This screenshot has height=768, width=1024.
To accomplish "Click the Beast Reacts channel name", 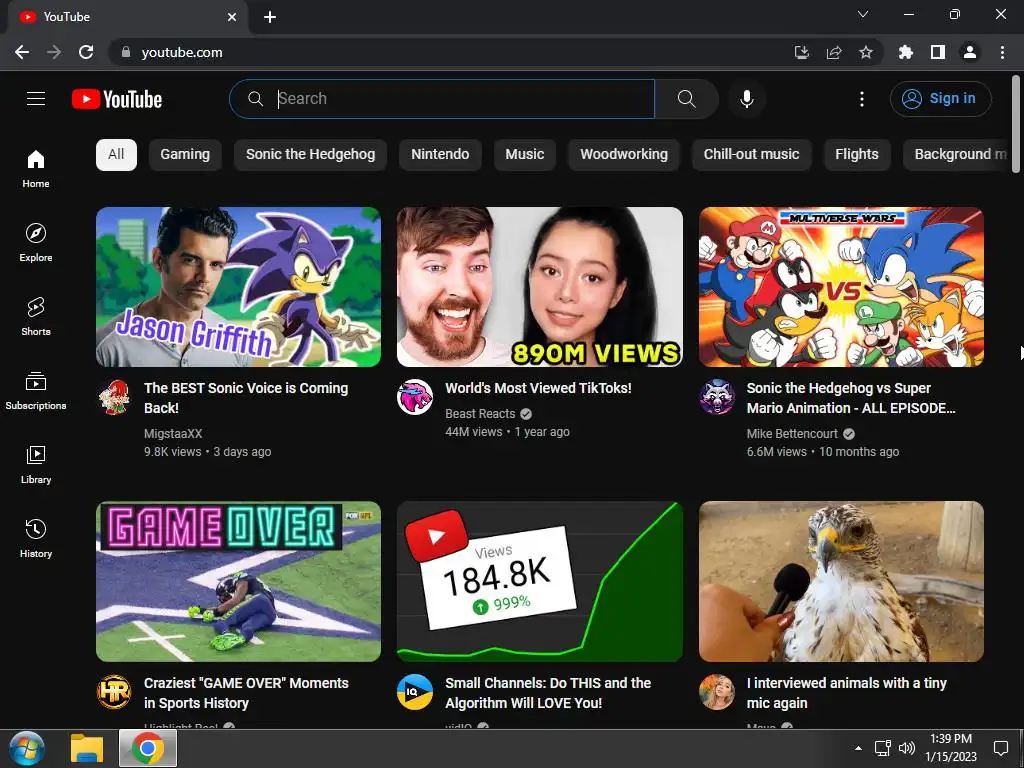I will click(480, 414).
